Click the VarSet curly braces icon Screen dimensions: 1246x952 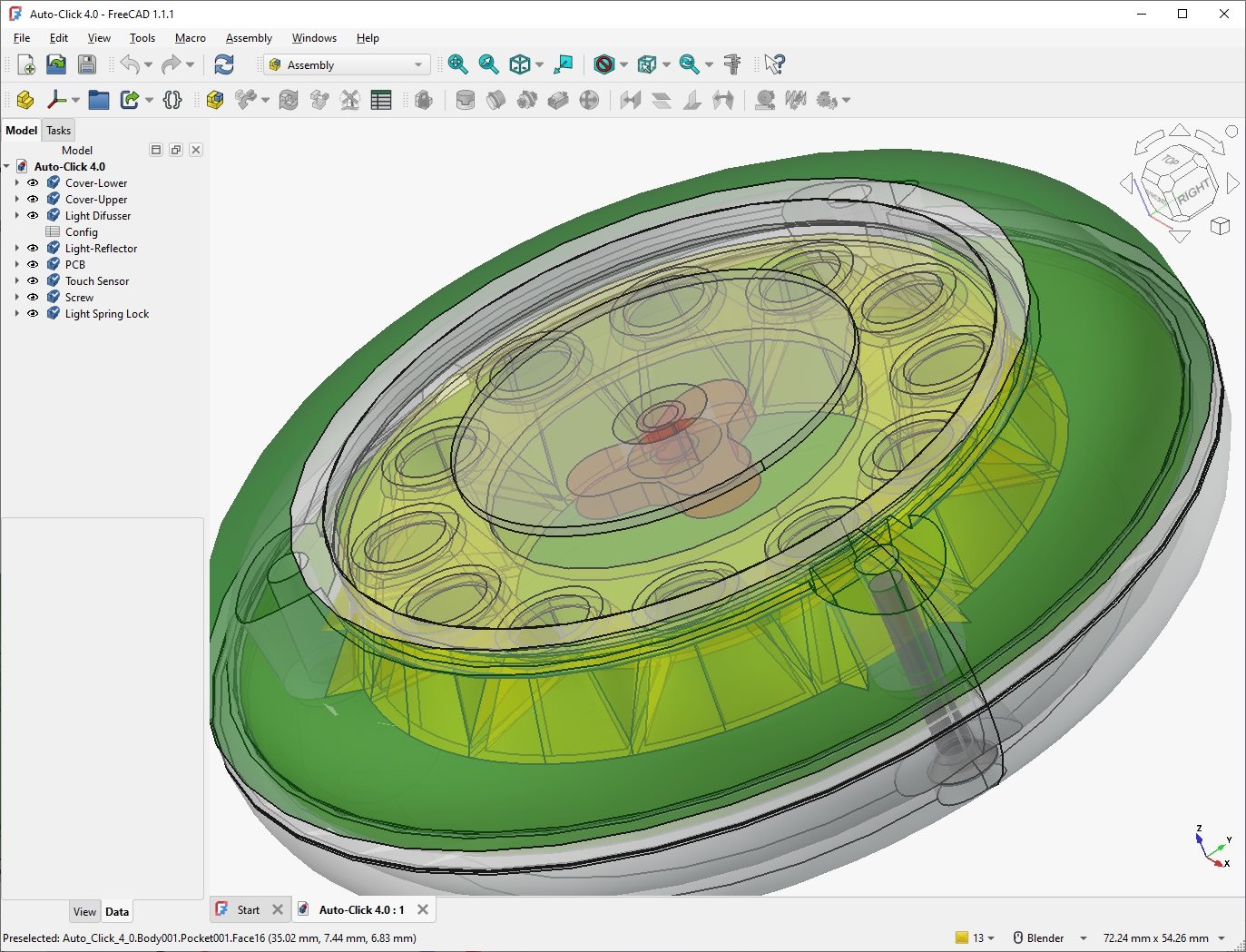tap(172, 100)
